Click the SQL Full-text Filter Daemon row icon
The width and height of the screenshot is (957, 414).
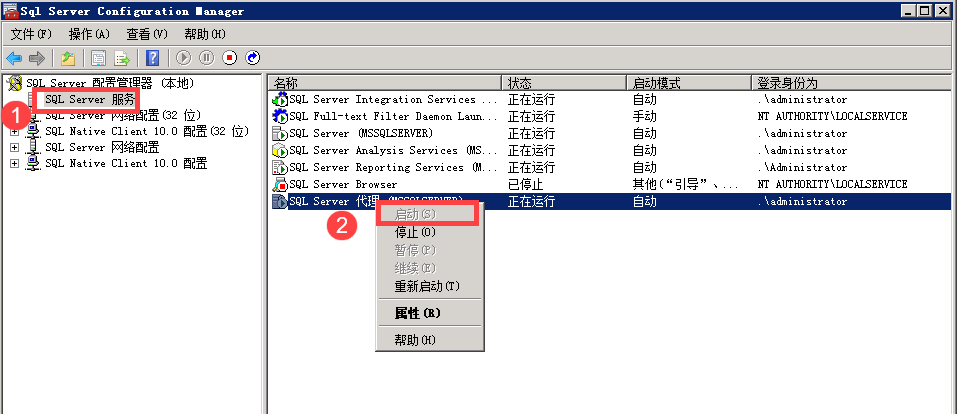(280, 116)
